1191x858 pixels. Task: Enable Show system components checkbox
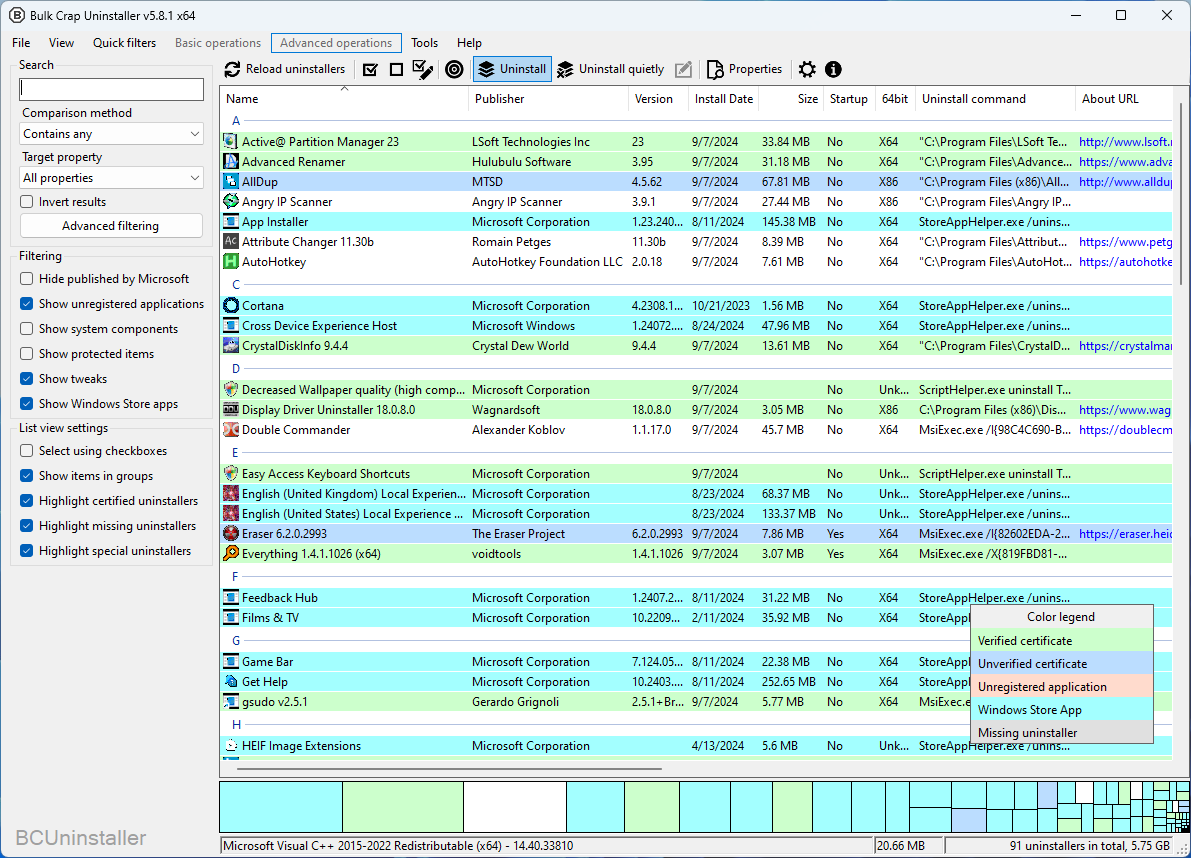click(x=27, y=329)
